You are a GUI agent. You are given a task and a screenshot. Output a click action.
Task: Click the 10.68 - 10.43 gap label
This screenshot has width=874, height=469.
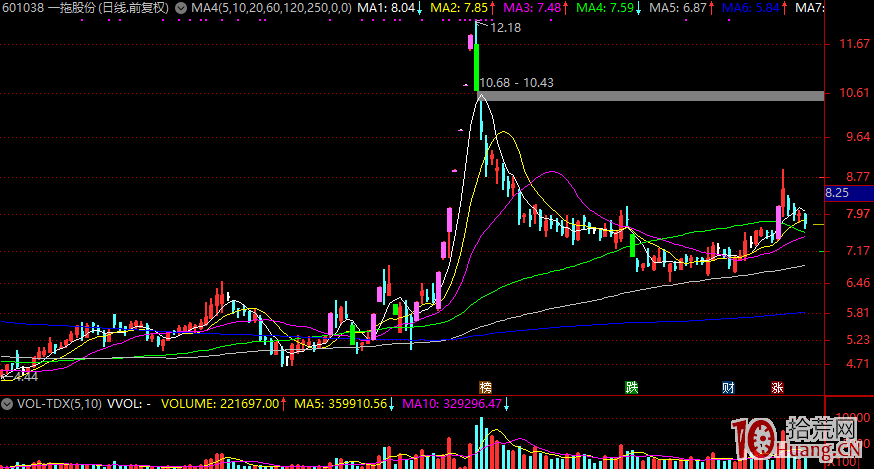point(517,83)
